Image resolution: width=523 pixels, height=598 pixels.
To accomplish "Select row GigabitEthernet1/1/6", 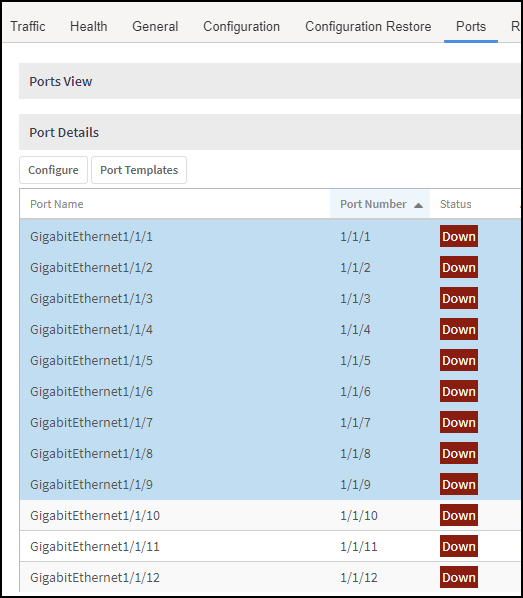I will pos(270,391).
